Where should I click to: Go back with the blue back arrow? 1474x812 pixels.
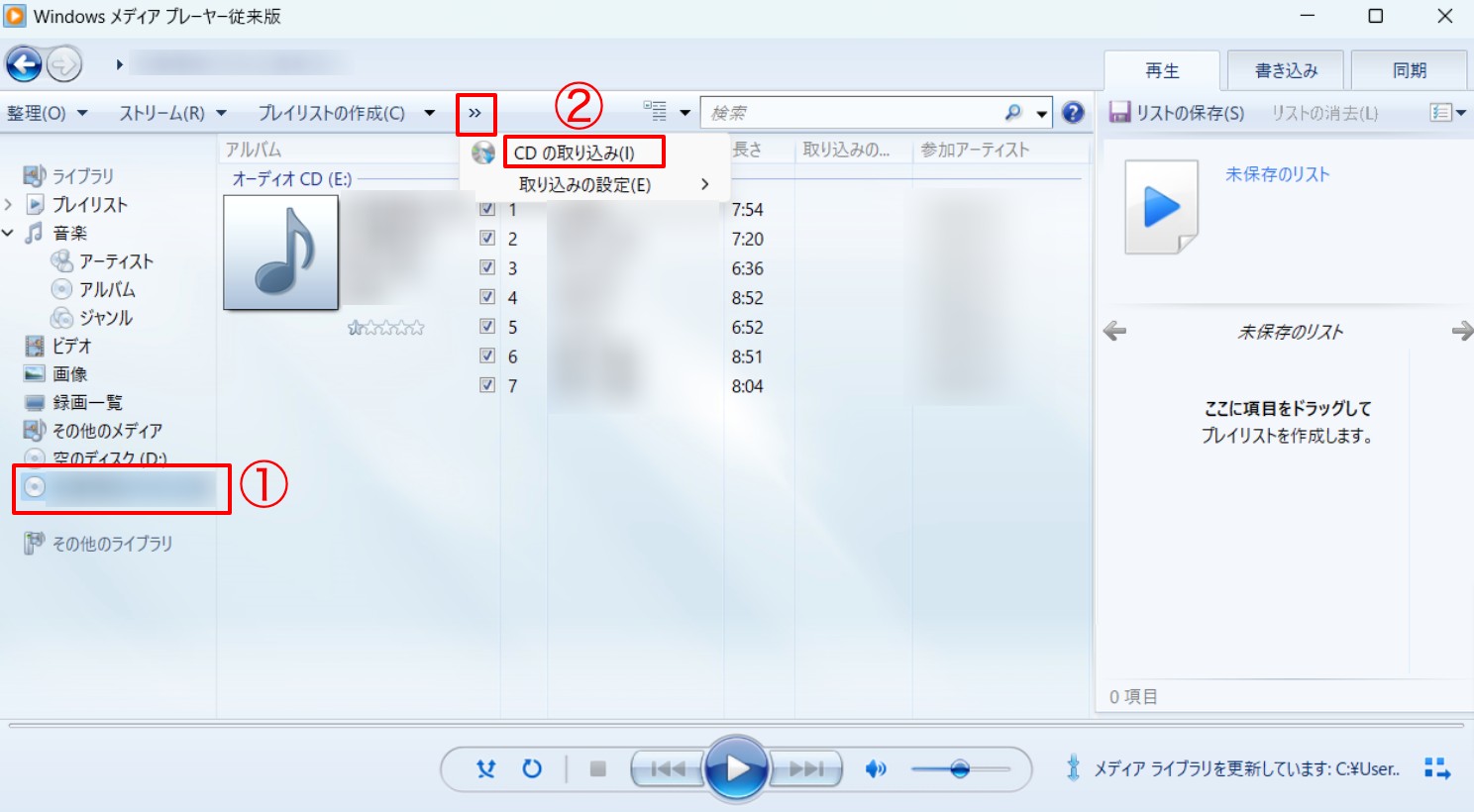24,65
